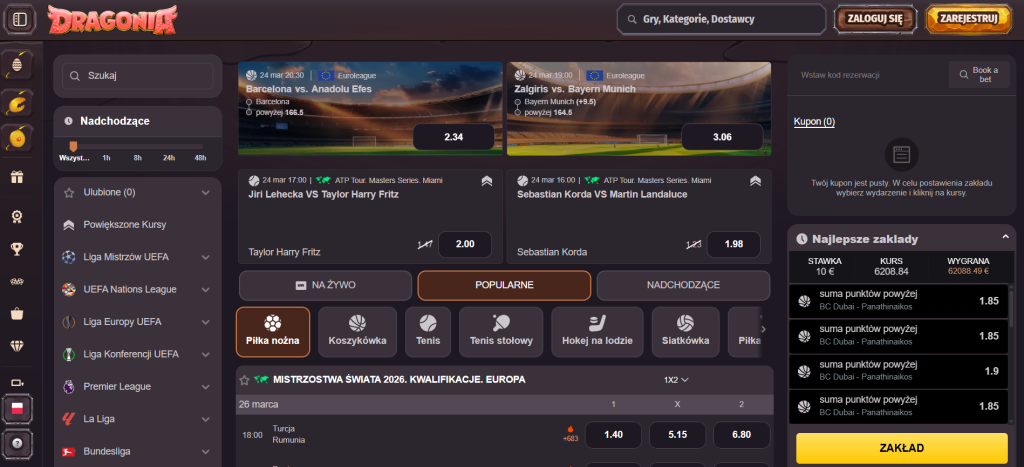Set upcoming time slider to 1h
The width and height of the screenshot is (1024, 467).
click(106, 158)
